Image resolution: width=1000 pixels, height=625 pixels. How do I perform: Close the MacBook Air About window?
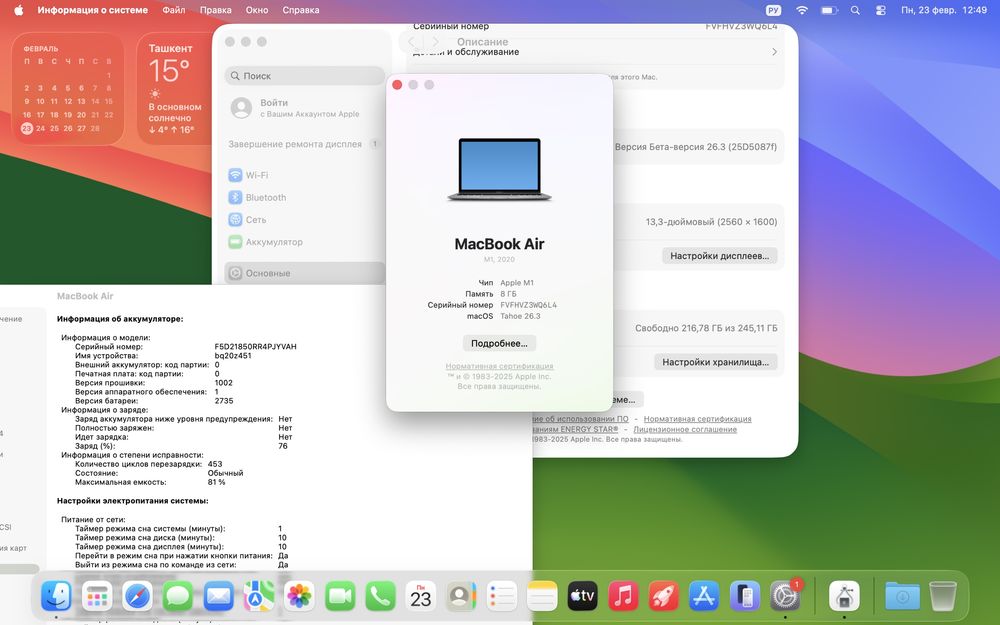[397, 85]
